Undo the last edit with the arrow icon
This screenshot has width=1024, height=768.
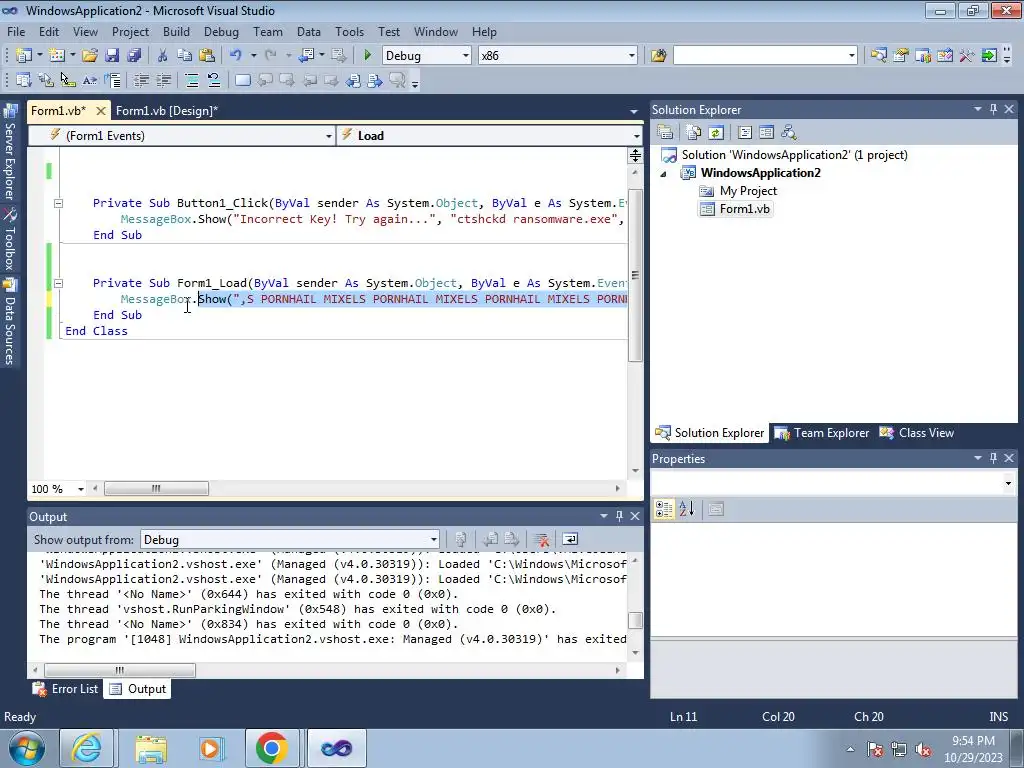(x=236, y=56)
